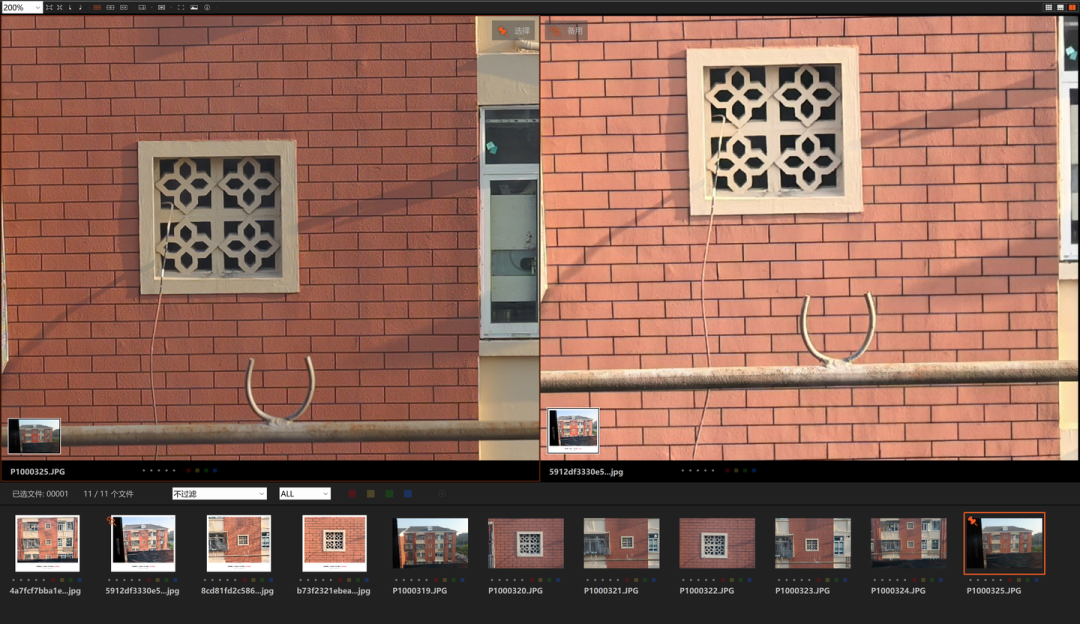Filter by the red color label
The height and width of the screenshot is (624, 1080).
point(352,494)
